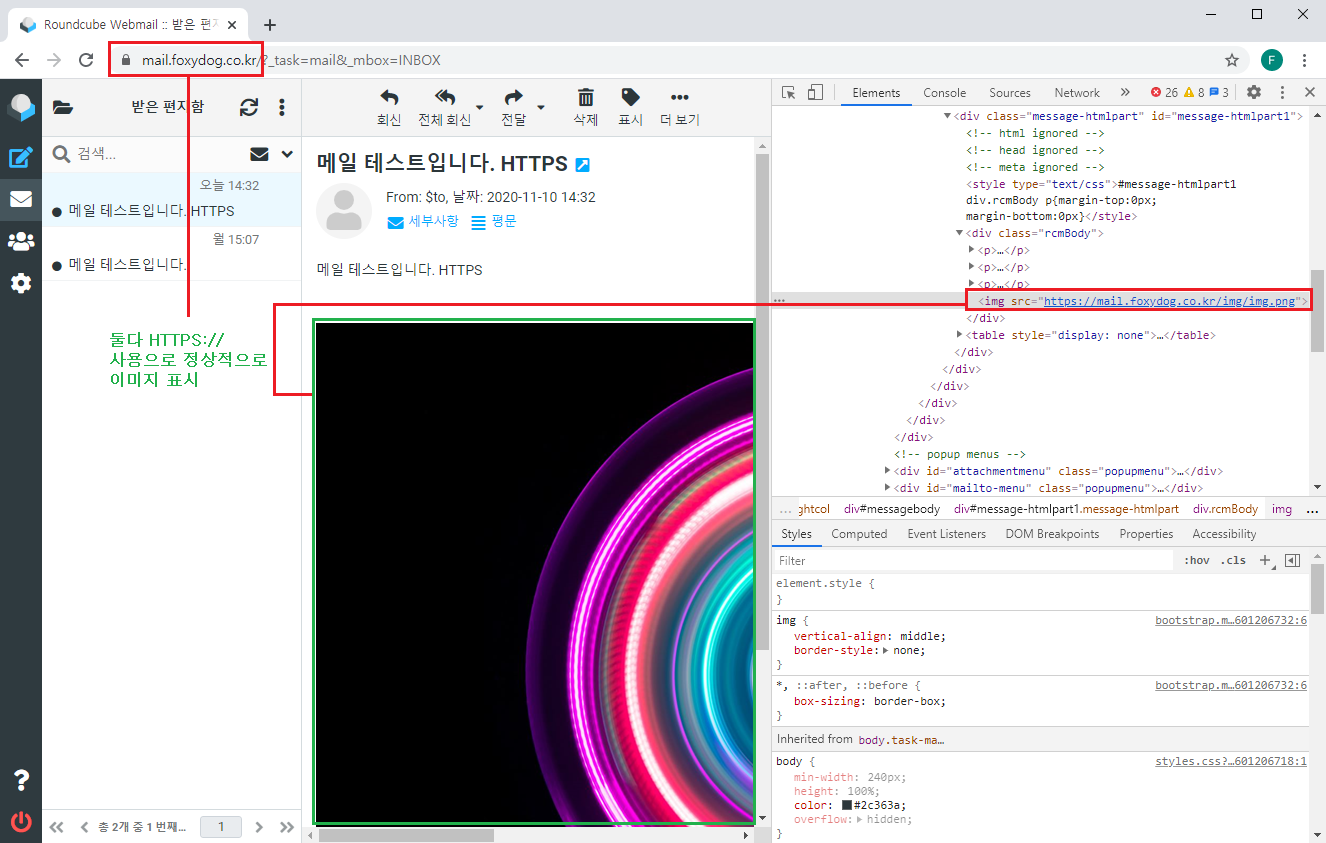1326x843 pixels.
Task: Open the help question mark icon
Action: (21, 781)
